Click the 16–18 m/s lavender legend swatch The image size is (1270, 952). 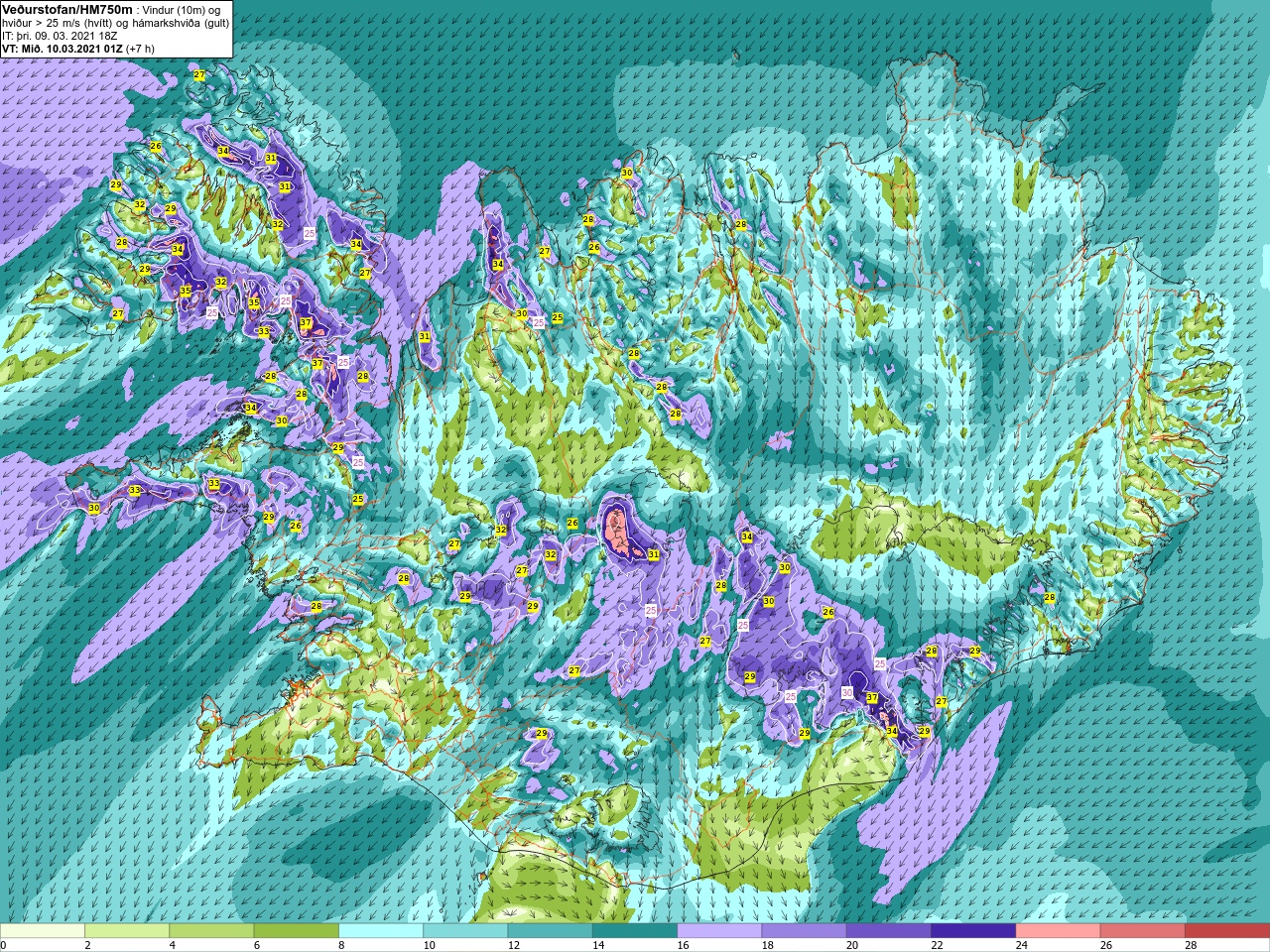719,931
